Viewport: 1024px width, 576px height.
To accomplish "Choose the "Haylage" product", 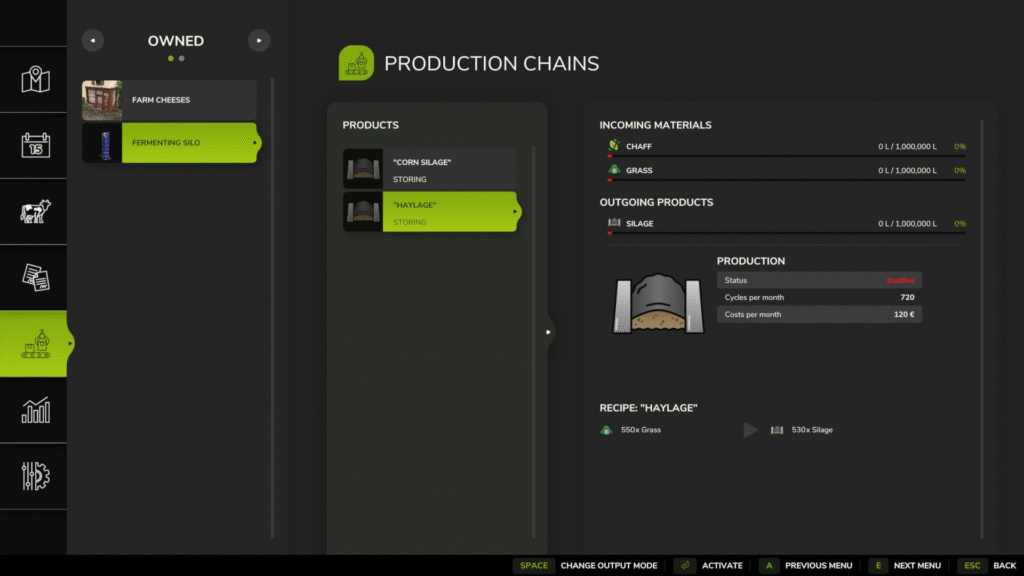I will tap(430, 212).
